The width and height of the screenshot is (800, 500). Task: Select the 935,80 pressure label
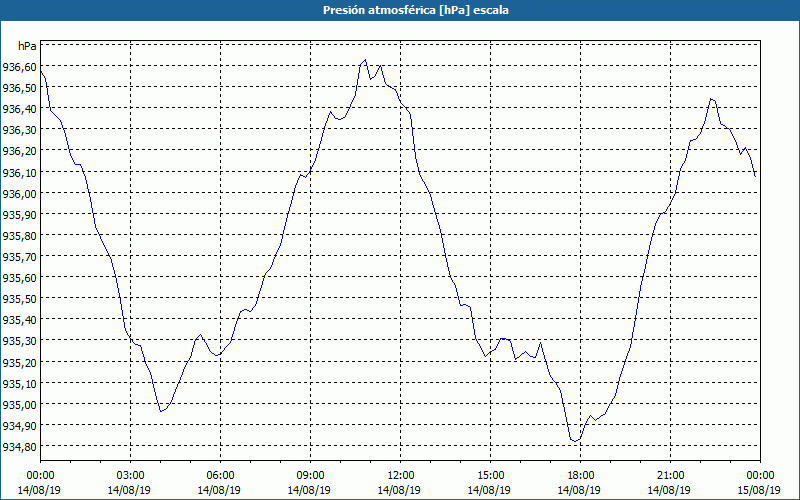19,236
